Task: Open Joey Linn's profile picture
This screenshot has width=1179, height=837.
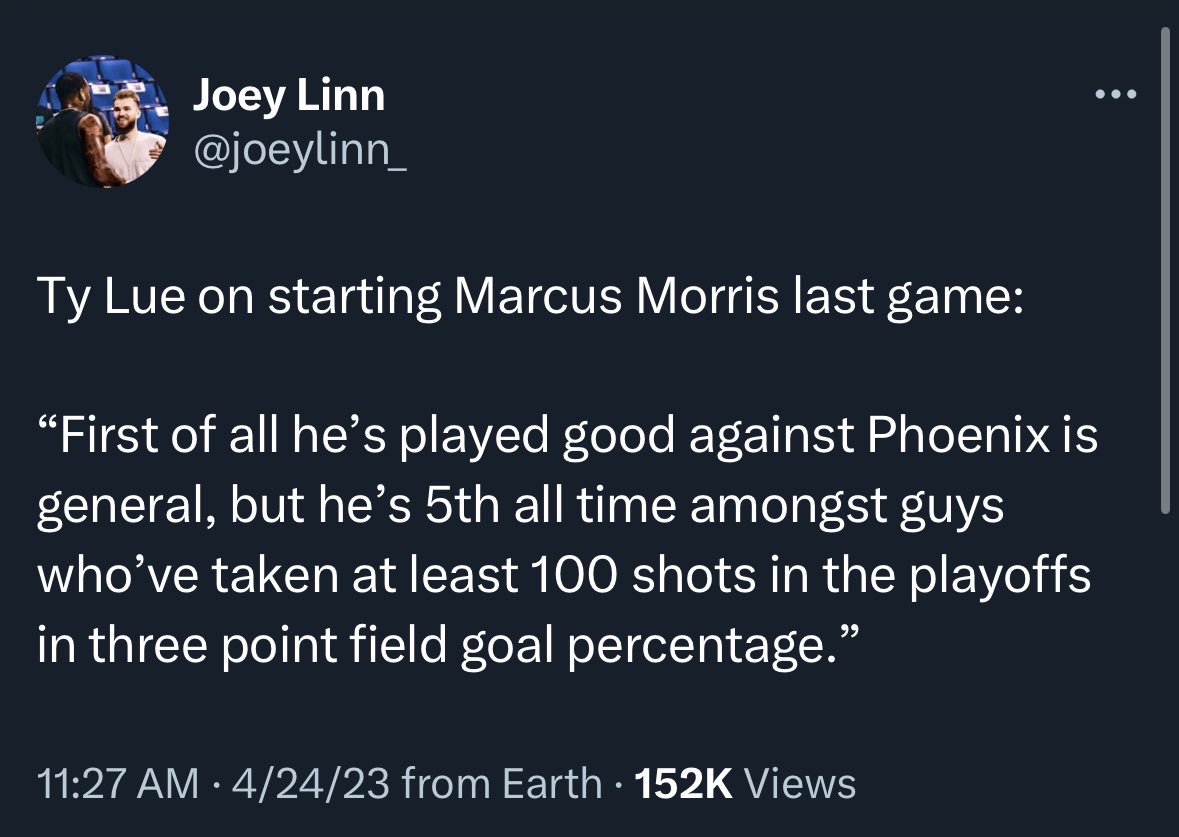Action: coord(103,121)
